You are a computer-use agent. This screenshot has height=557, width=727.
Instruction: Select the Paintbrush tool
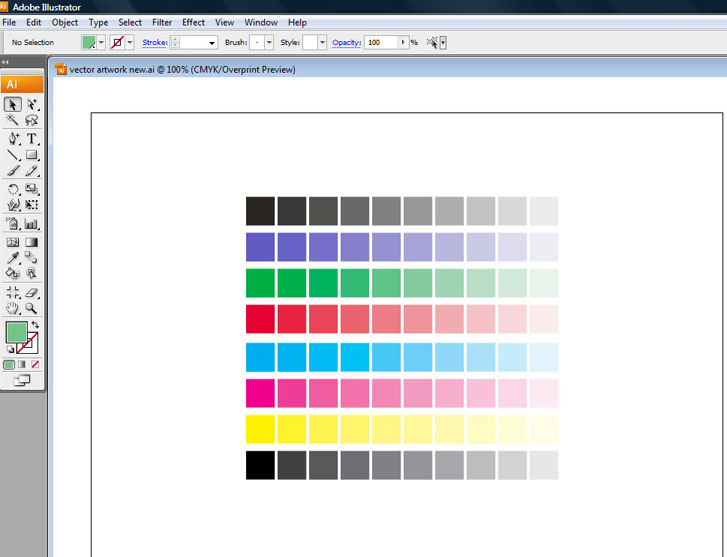[13, 171]
